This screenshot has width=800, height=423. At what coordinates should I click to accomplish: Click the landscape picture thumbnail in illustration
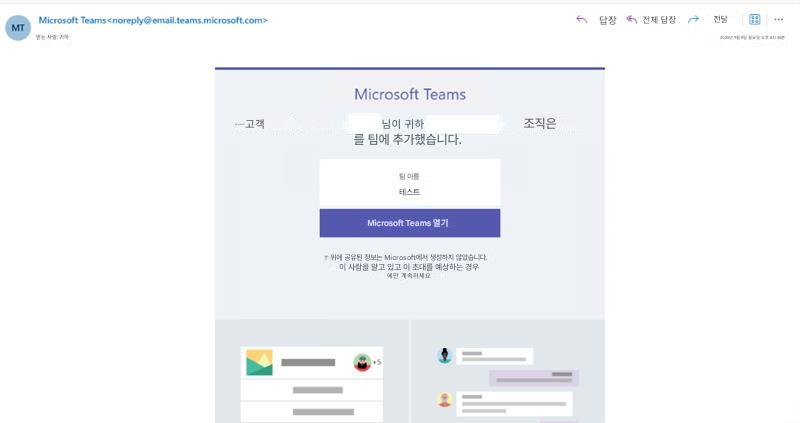259,362
